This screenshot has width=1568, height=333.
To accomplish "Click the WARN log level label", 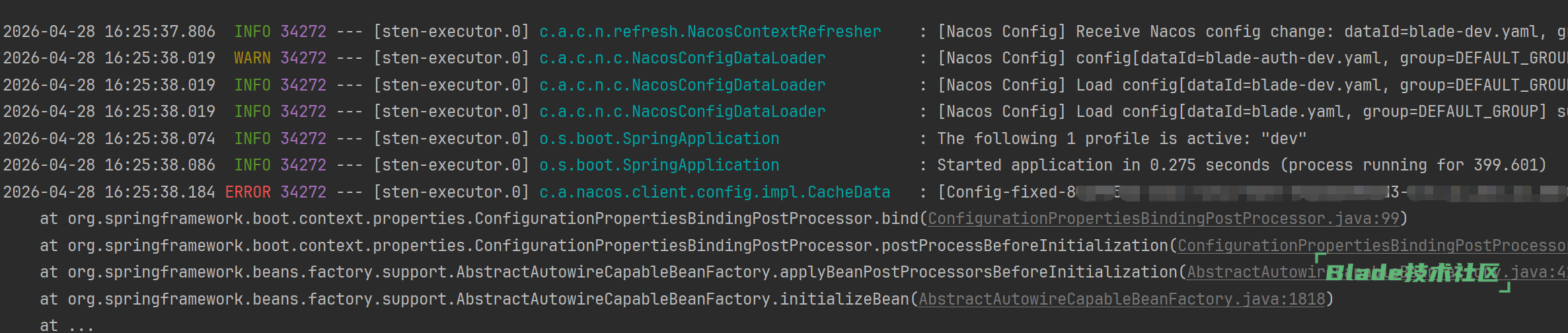I will point(252,58).
